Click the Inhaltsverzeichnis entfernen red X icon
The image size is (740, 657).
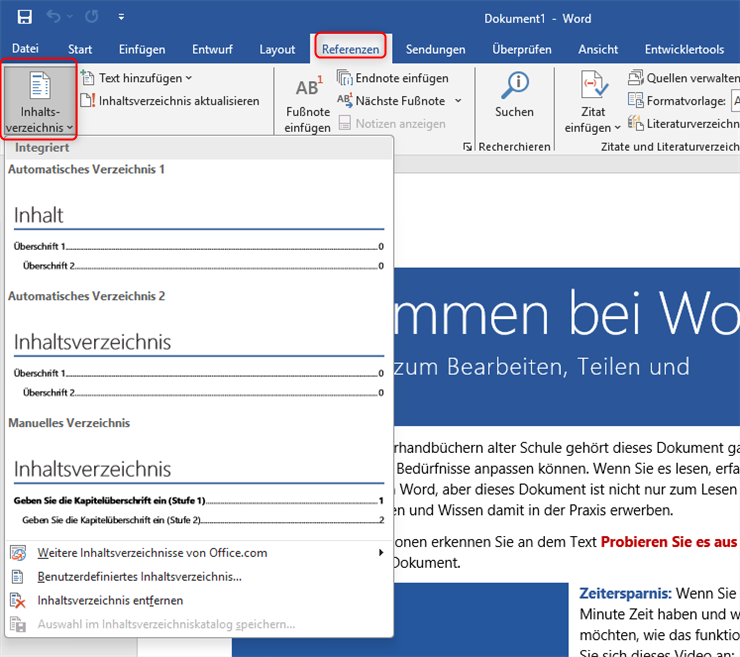17,601
